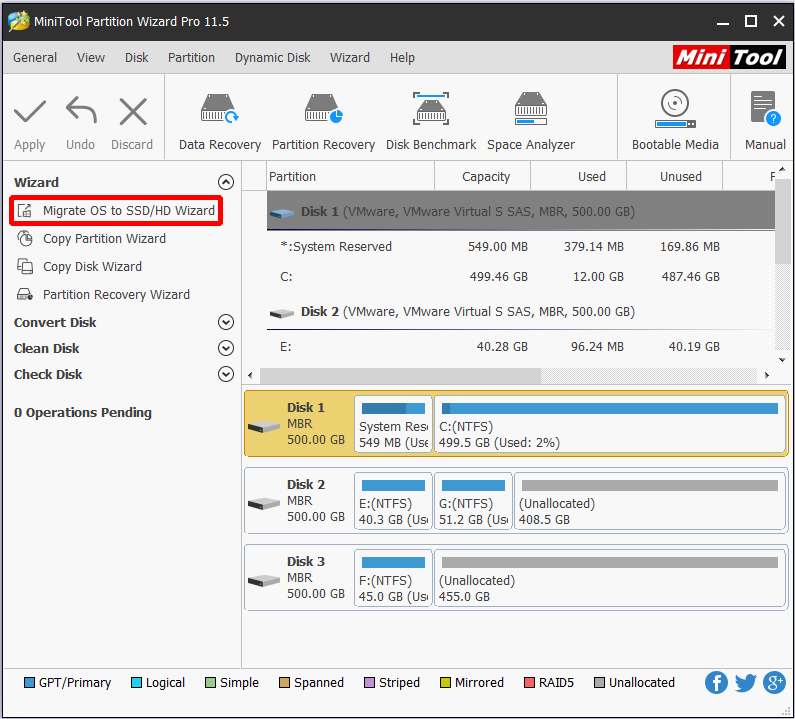Select 455.0 GB Unallocated block on Disk 3
Image resolution: width=795 pixels, height=719 pixels.
coord(609,579)
